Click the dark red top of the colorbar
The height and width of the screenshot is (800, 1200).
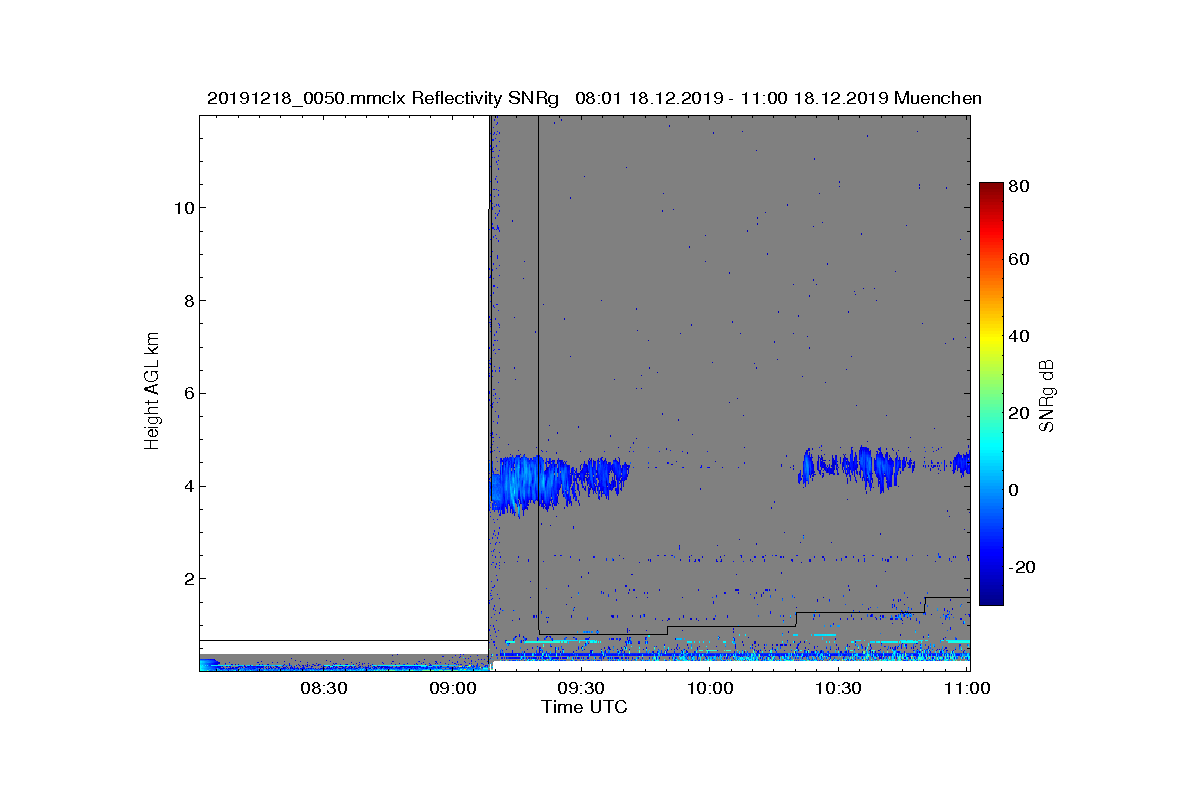point(991,190)
